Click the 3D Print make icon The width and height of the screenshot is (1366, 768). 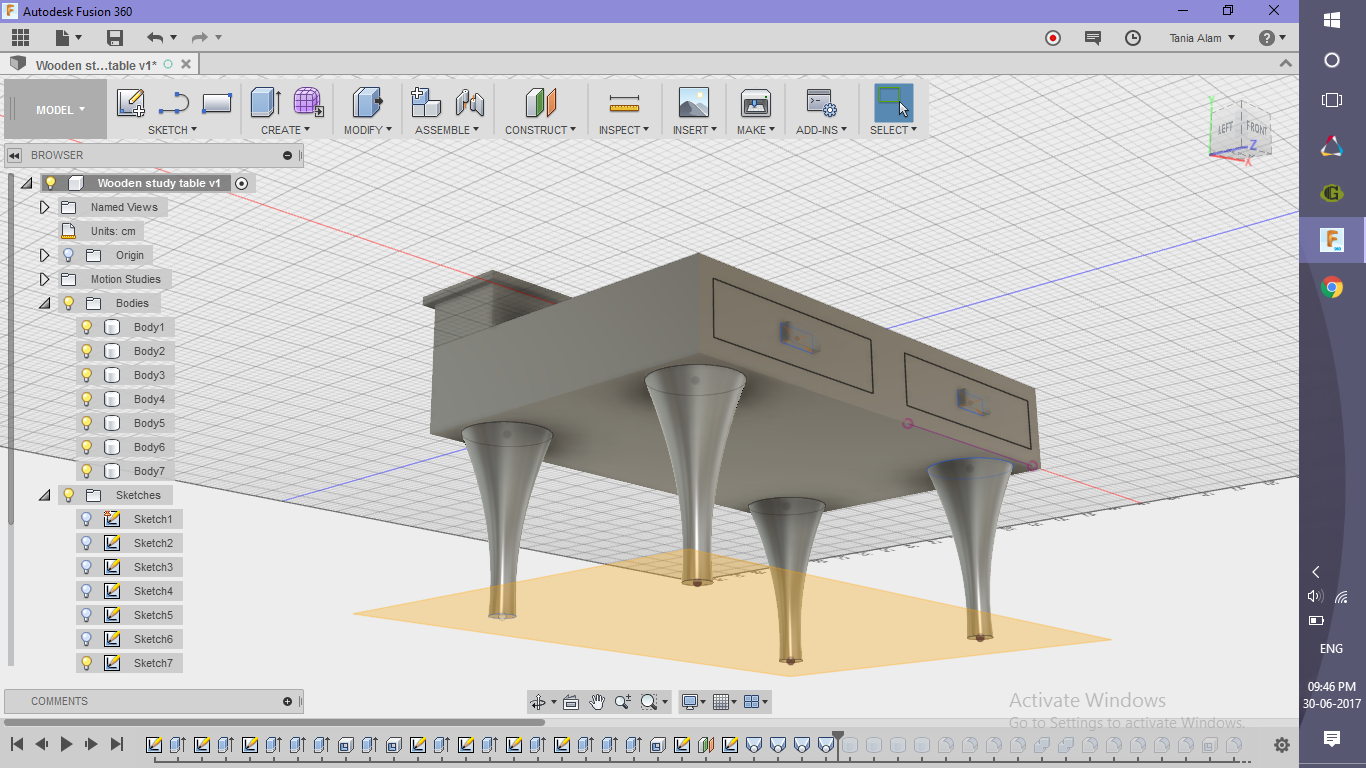pos(755,103)
